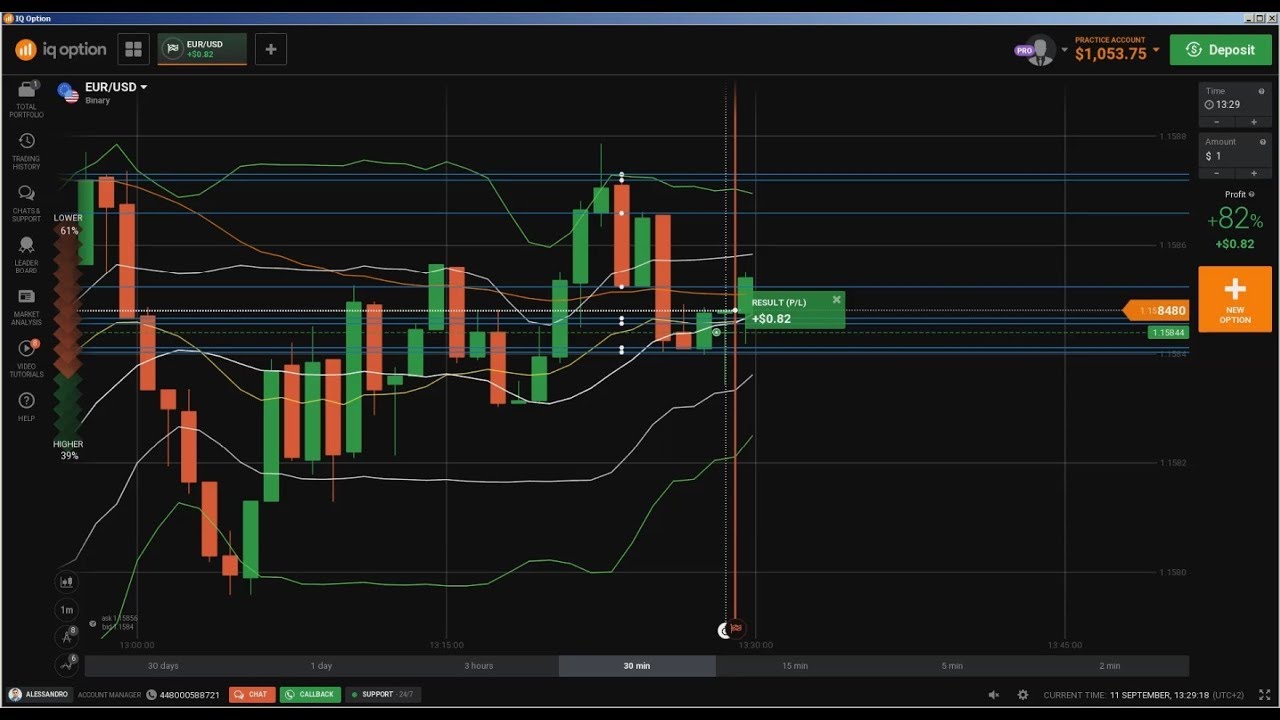The width and height of the screenshot is (1280, 720).
Task: Select the 5 min time range
Action: (952, 666)
